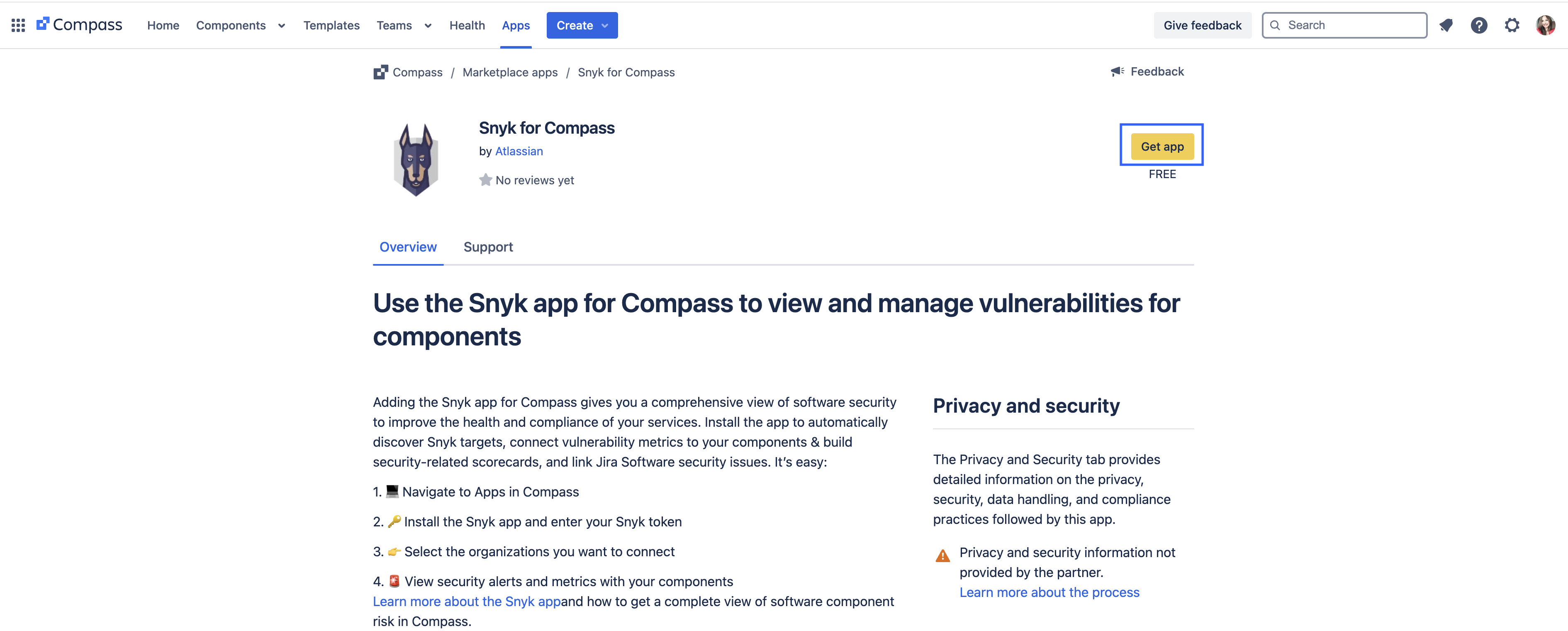This screenshot has width=1568, height=631.
Task: Click Learn more about the process
Action: 1049,592
